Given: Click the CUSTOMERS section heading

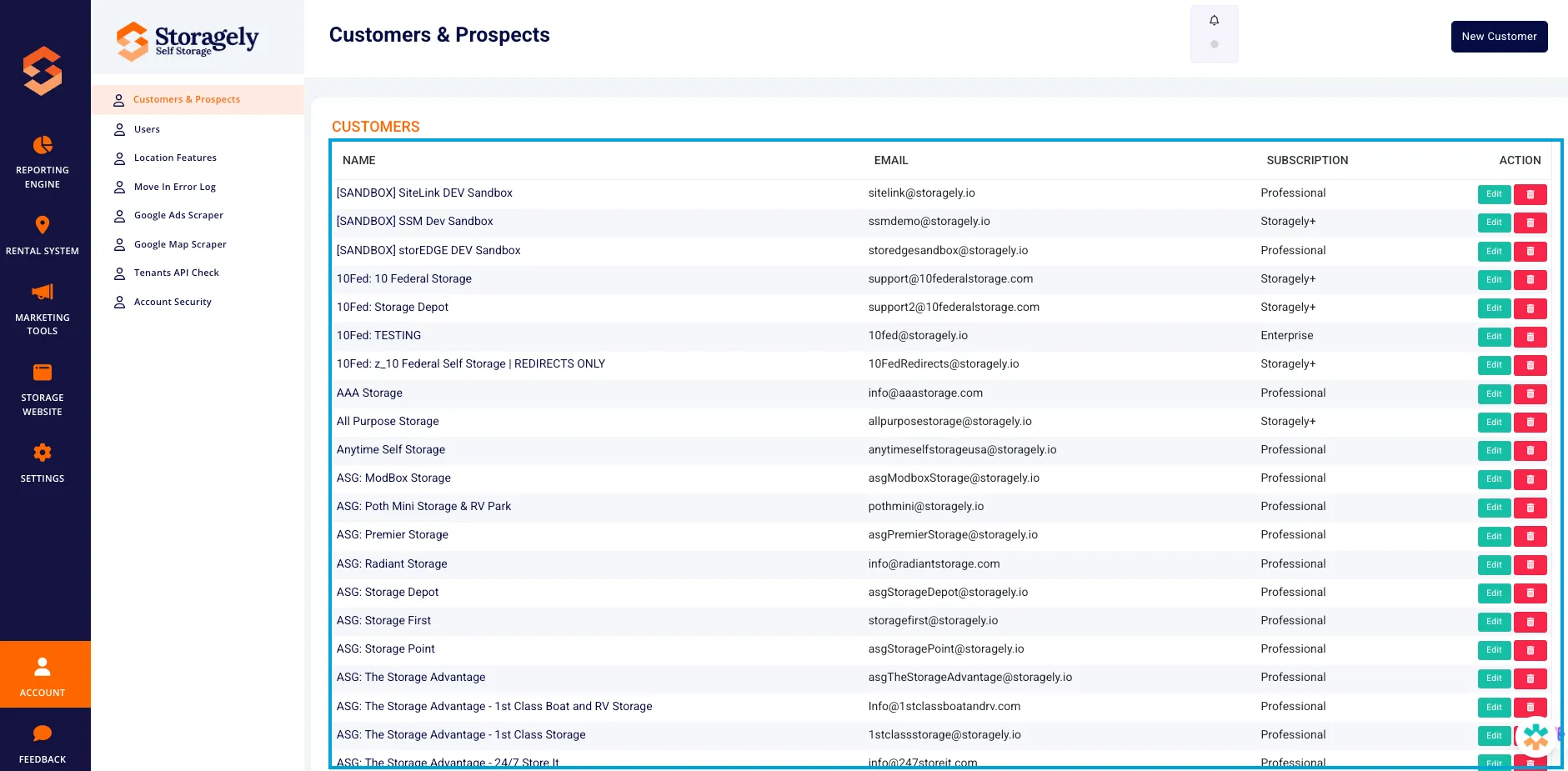Looking at the screenshot, I should coord(376,127).
